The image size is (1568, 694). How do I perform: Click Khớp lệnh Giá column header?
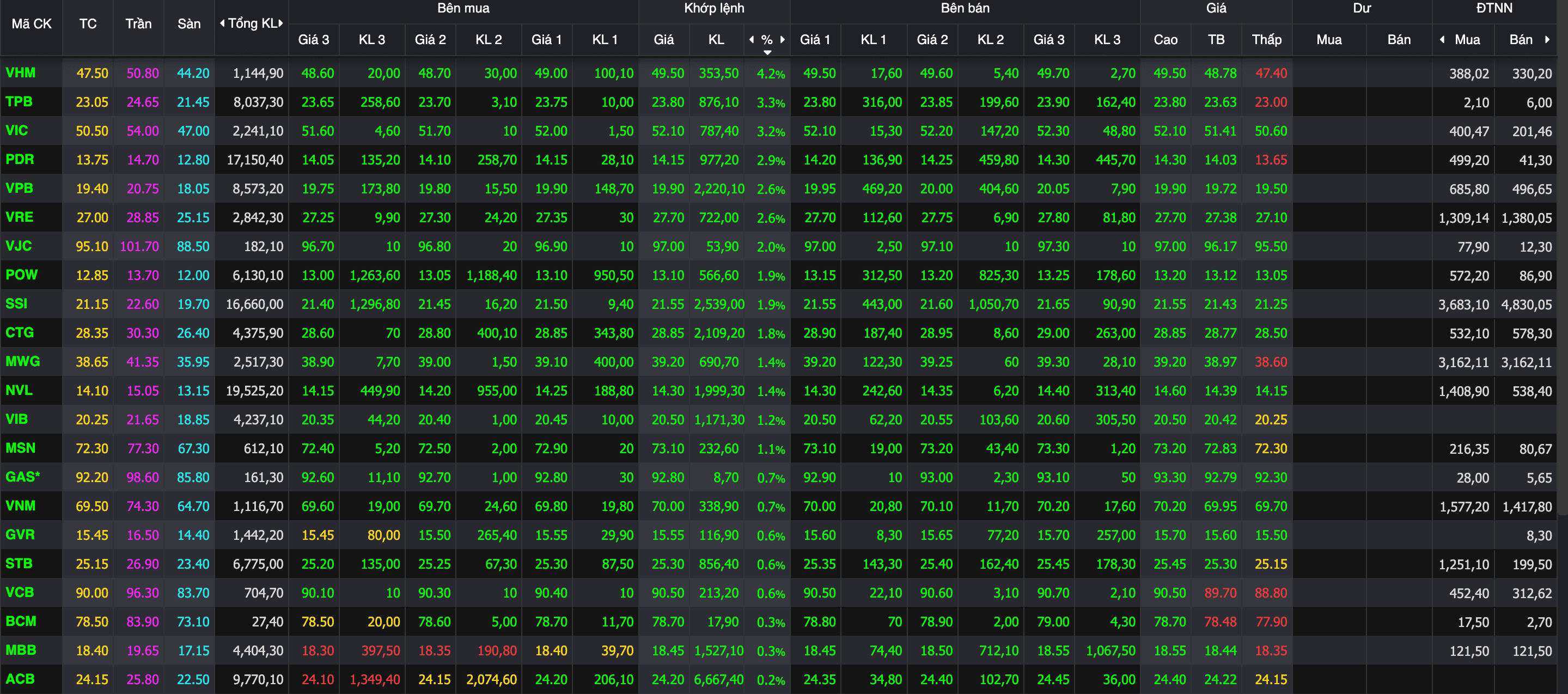click(663, 40)
